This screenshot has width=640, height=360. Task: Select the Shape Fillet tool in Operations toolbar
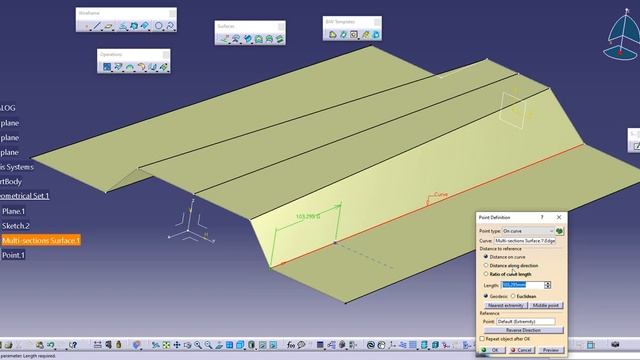point(141,67)
